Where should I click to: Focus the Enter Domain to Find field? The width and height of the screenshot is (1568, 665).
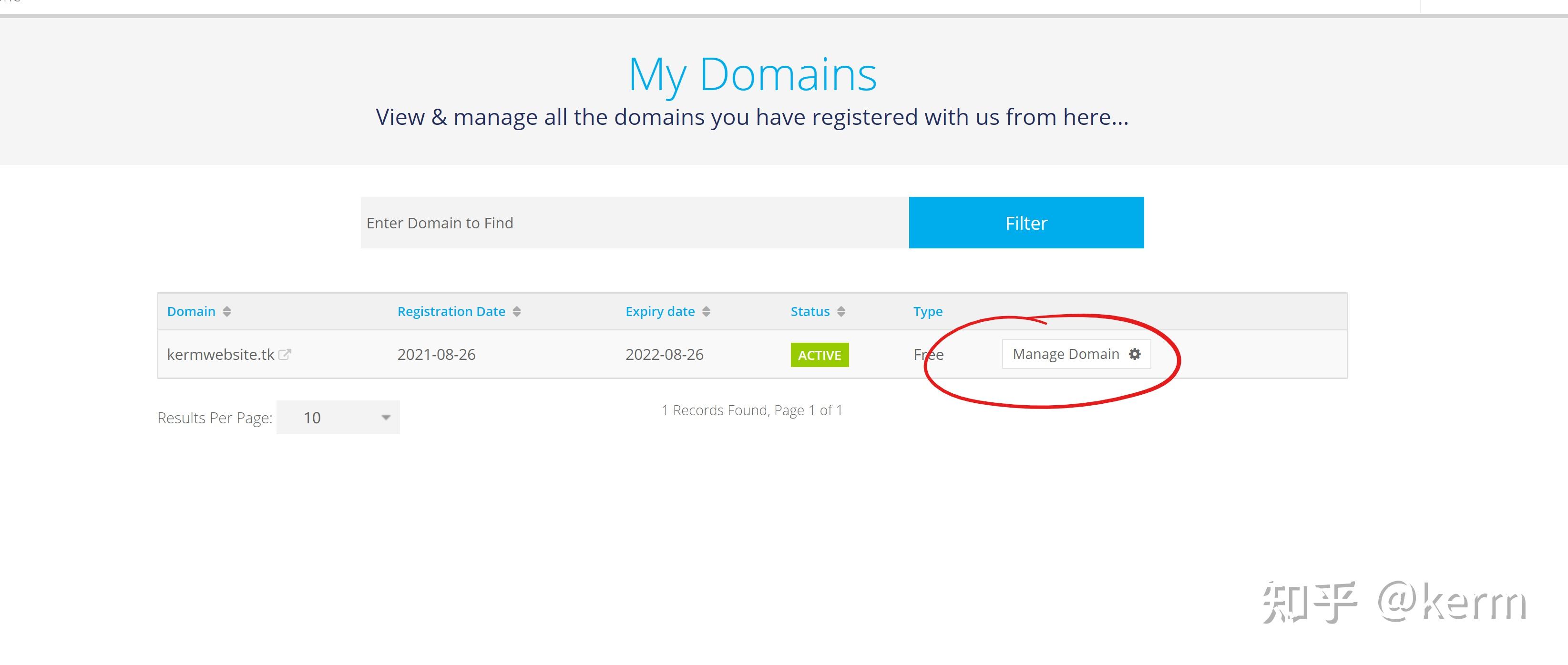[x=634, y=223]
